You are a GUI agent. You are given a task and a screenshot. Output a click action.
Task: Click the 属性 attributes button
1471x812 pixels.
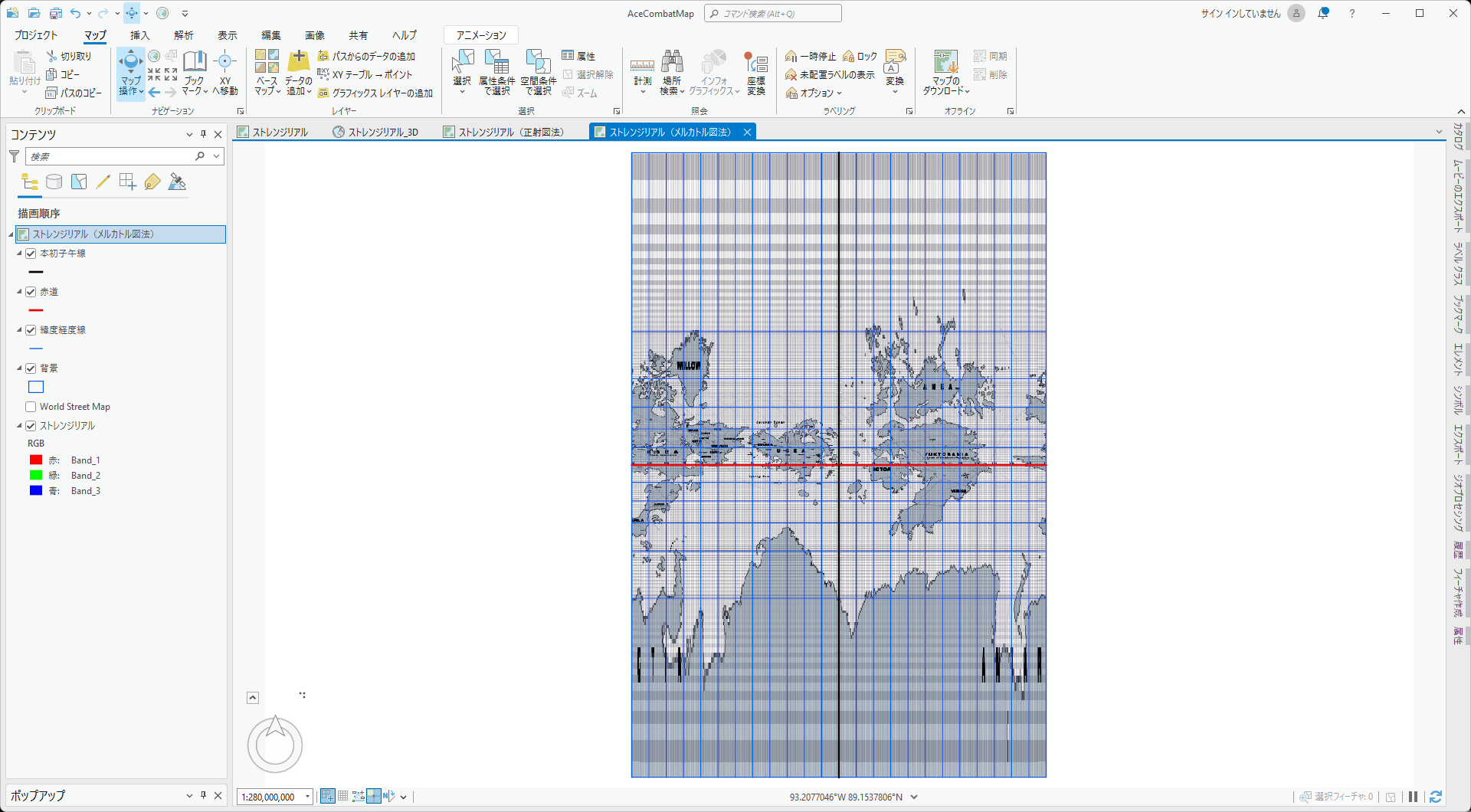click(x=578, y=56)
